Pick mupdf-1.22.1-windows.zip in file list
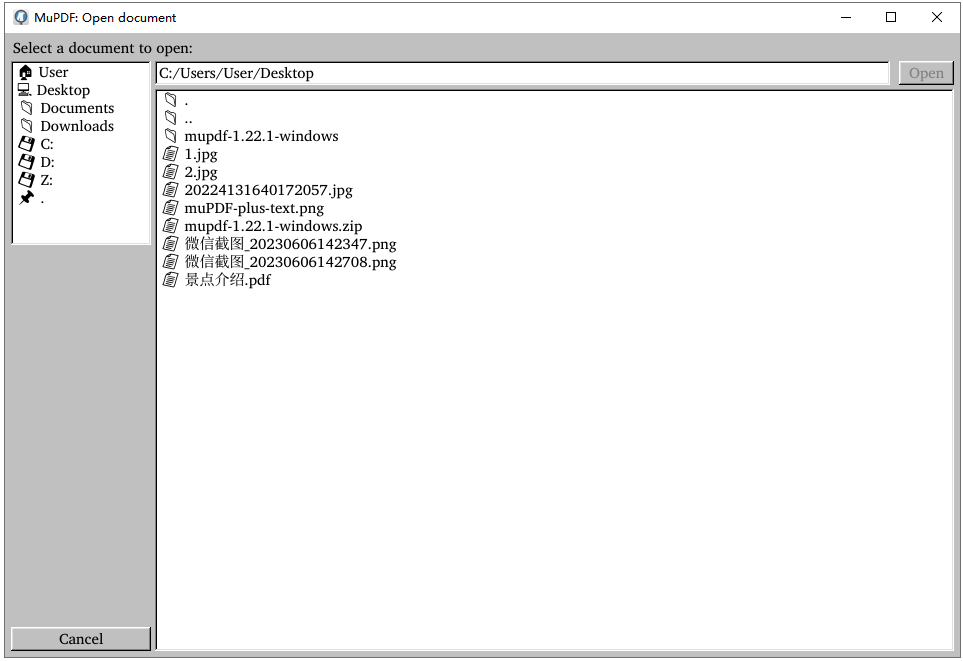This screenshot has width=963, height=661. click(x=273, y=226)
